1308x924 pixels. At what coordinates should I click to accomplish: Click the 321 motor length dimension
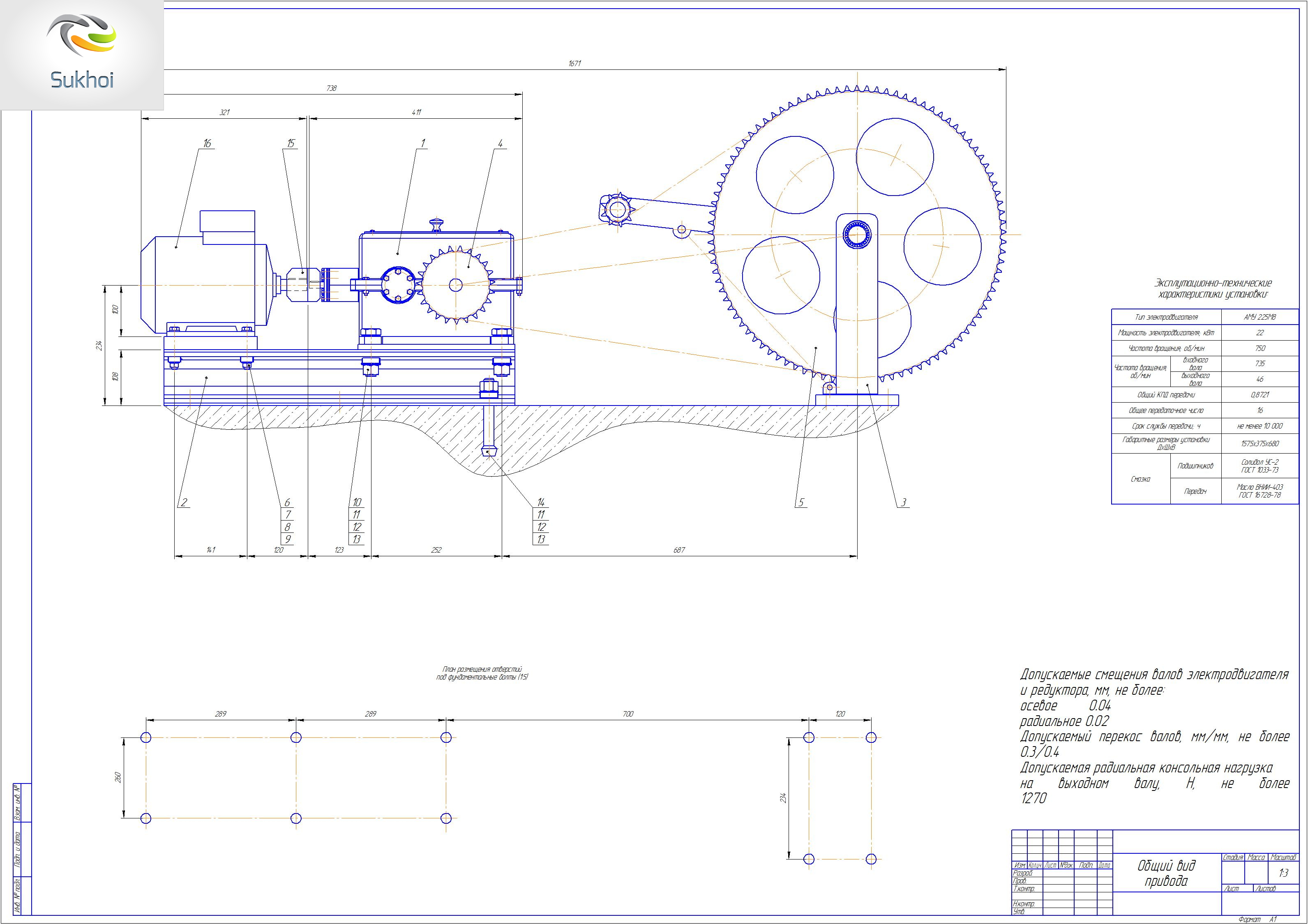[224, 112]
